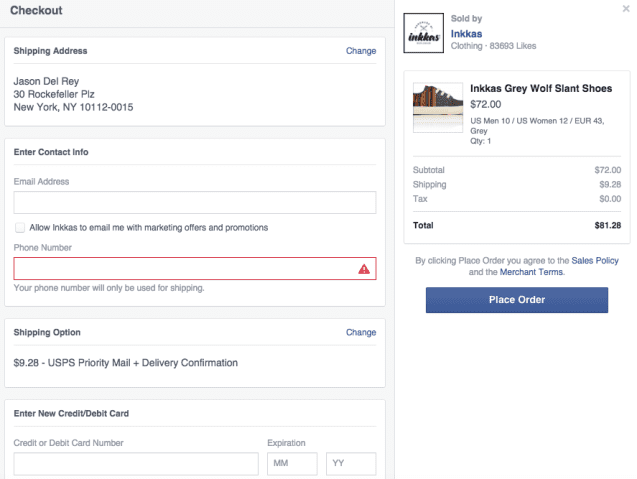Click the New York, NY 10112-0015 line
The height and width of the screenshot is (479, 637).
tap(73, 107)
